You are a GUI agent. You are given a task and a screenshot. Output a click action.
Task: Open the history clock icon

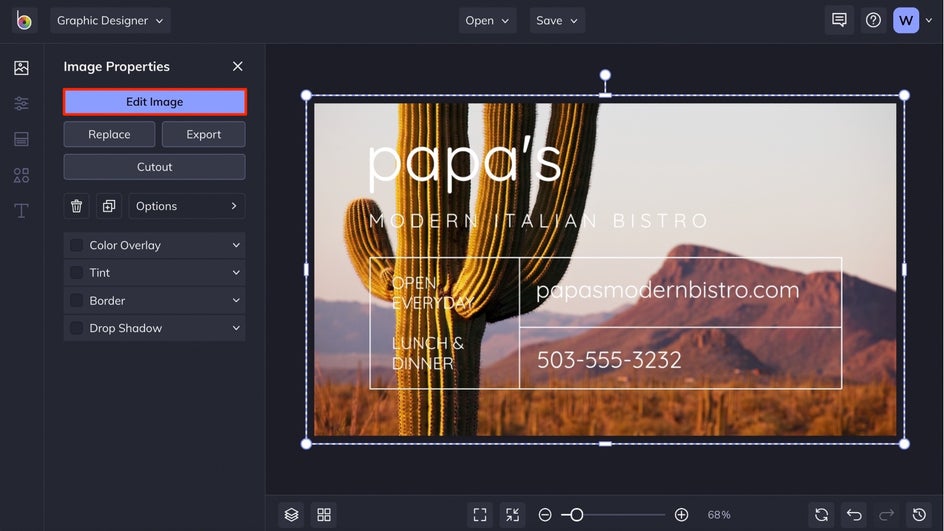(919, 515)
